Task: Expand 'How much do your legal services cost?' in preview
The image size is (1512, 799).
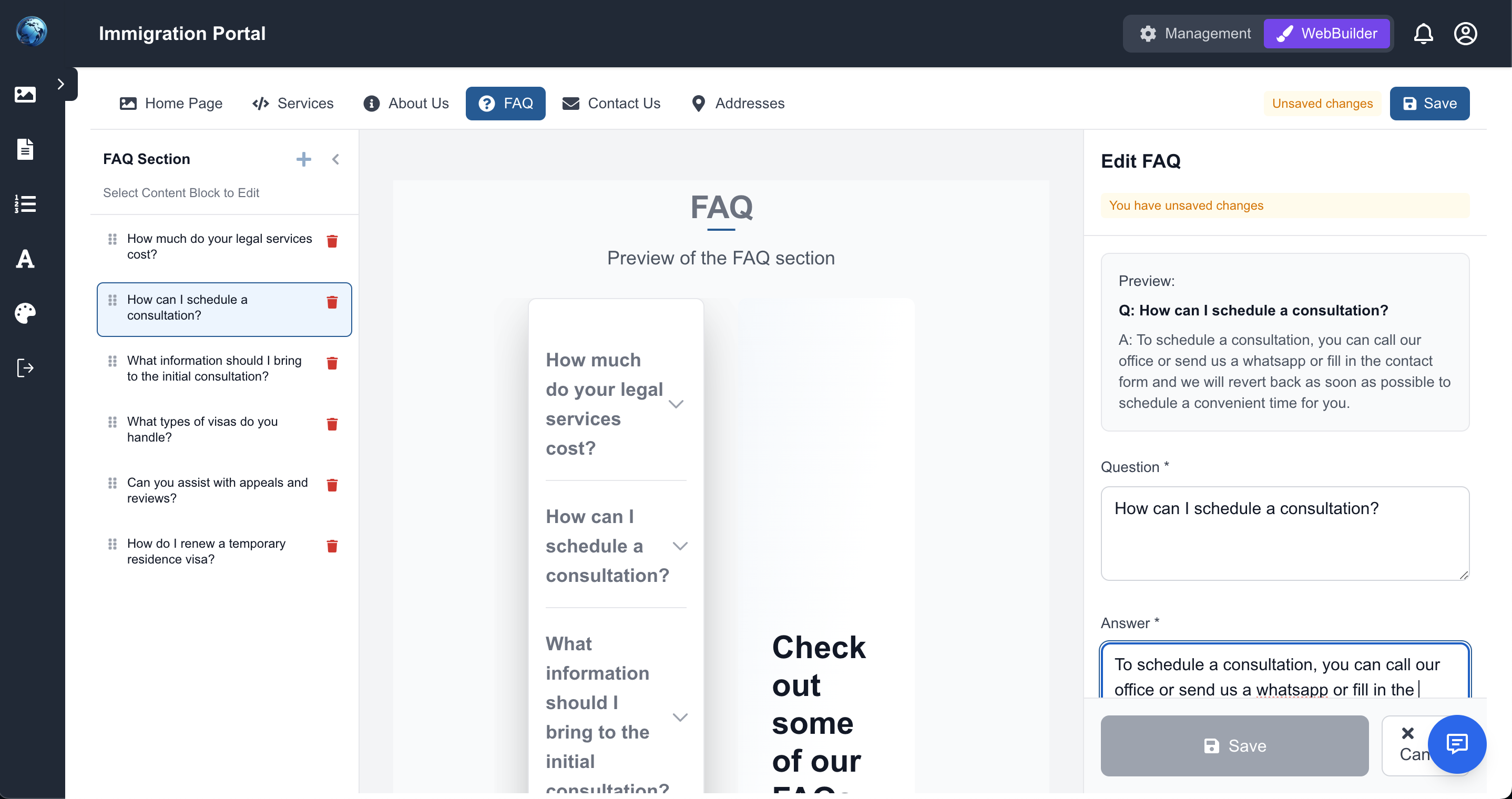Action: click(x=676, y=404)
